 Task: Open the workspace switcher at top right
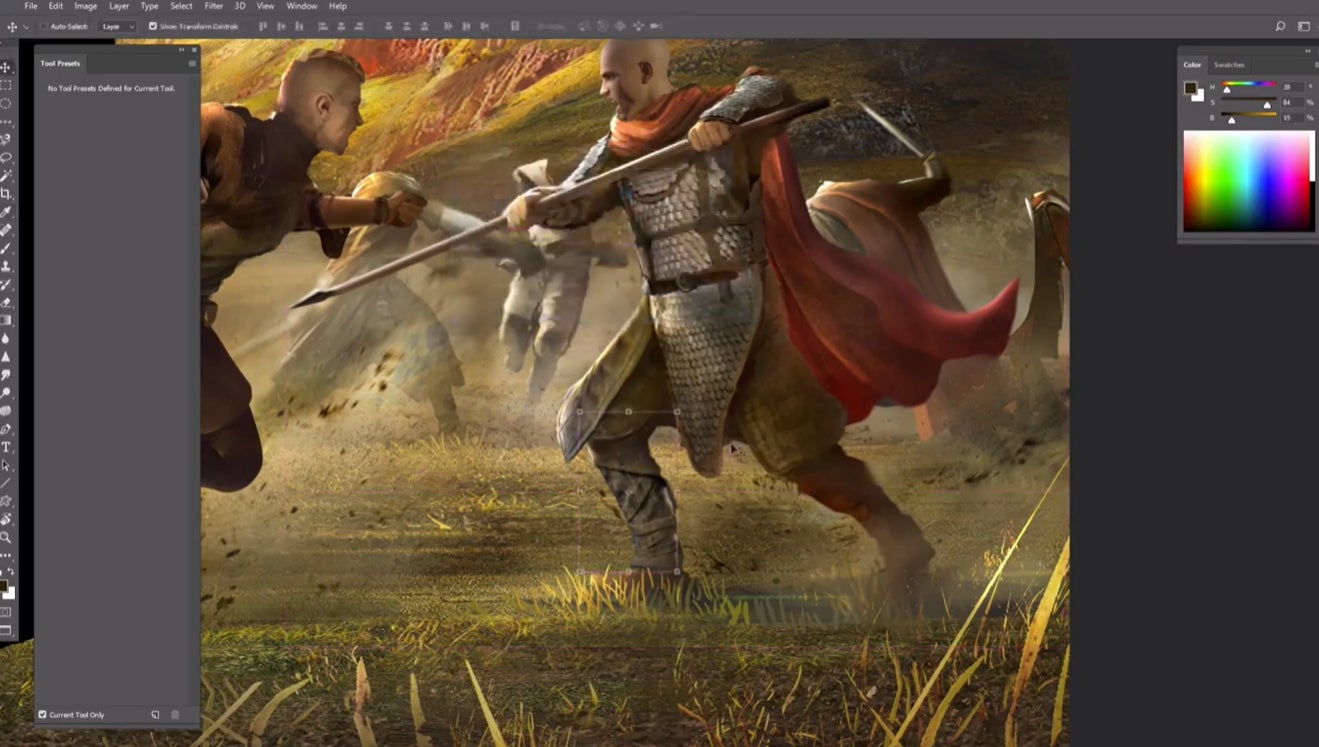coord(1304,26)
